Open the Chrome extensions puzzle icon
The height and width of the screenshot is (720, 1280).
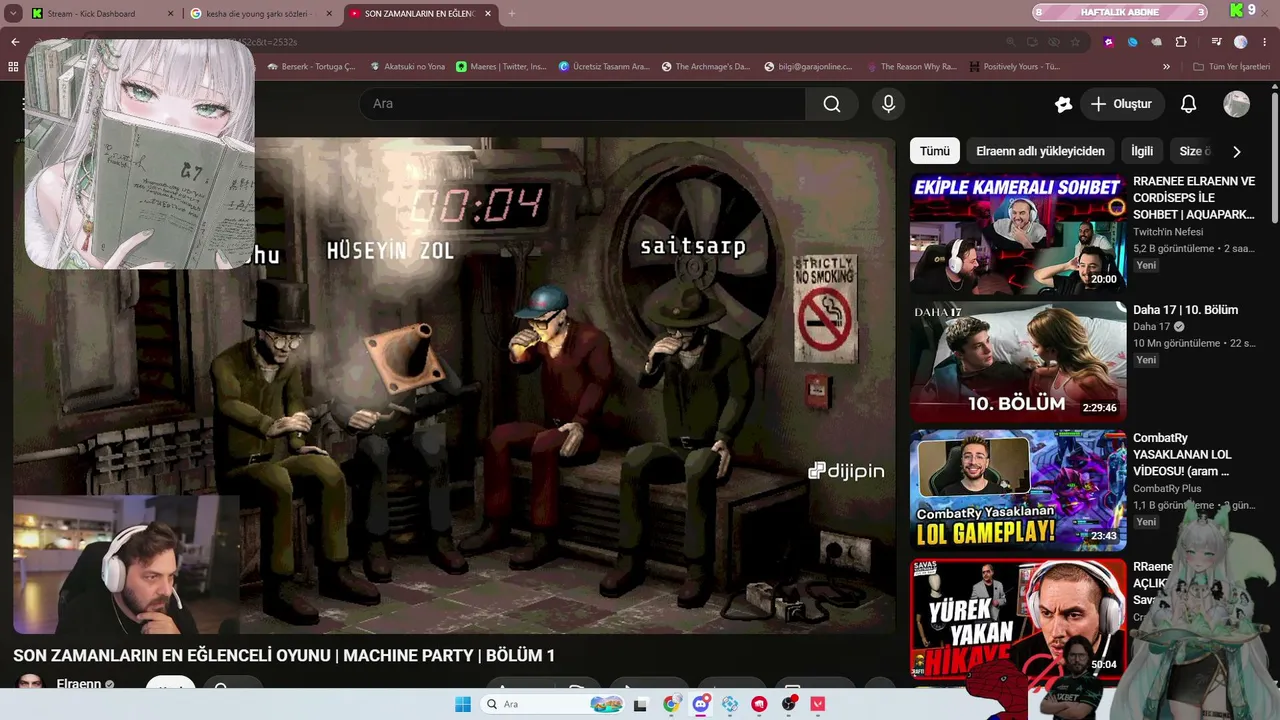[1181, 42]
